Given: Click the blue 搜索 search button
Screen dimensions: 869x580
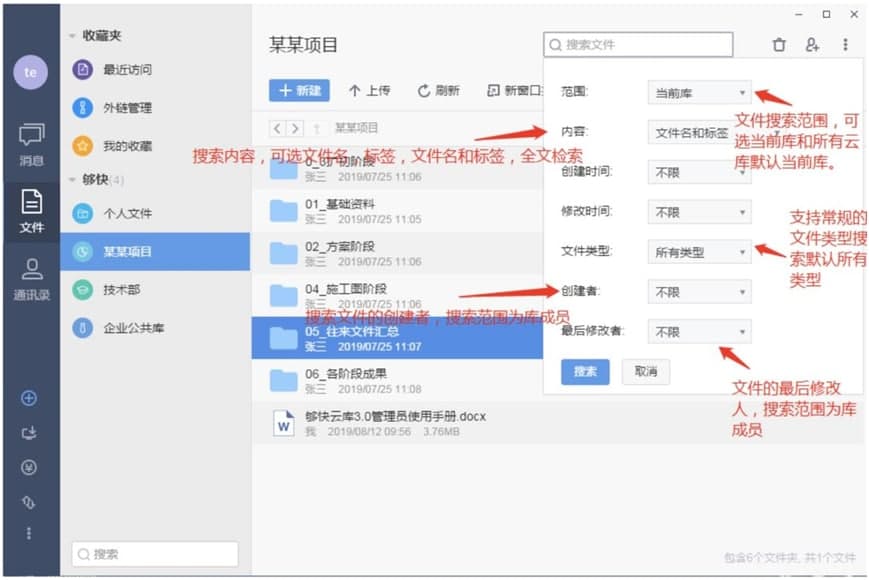Looking at the screenshot, I should pyautogui.click(x=585, y=372).
